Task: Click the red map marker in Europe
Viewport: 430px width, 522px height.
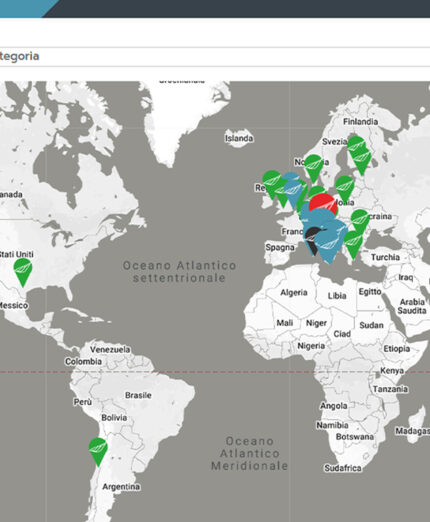Action: (x=322, y=203)
